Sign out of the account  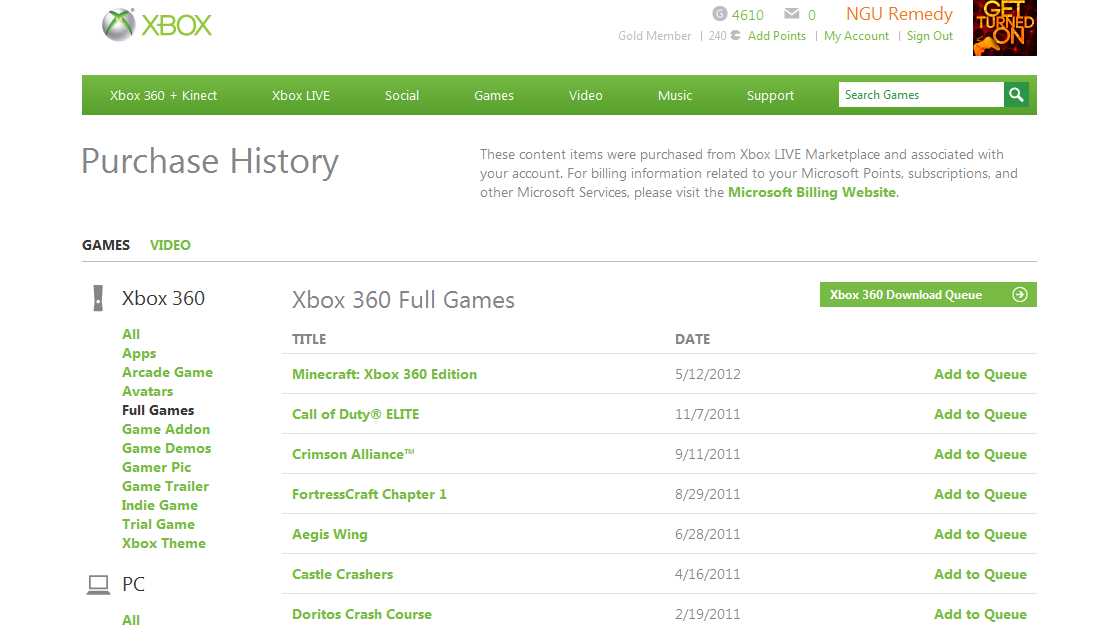coord(929,36)
